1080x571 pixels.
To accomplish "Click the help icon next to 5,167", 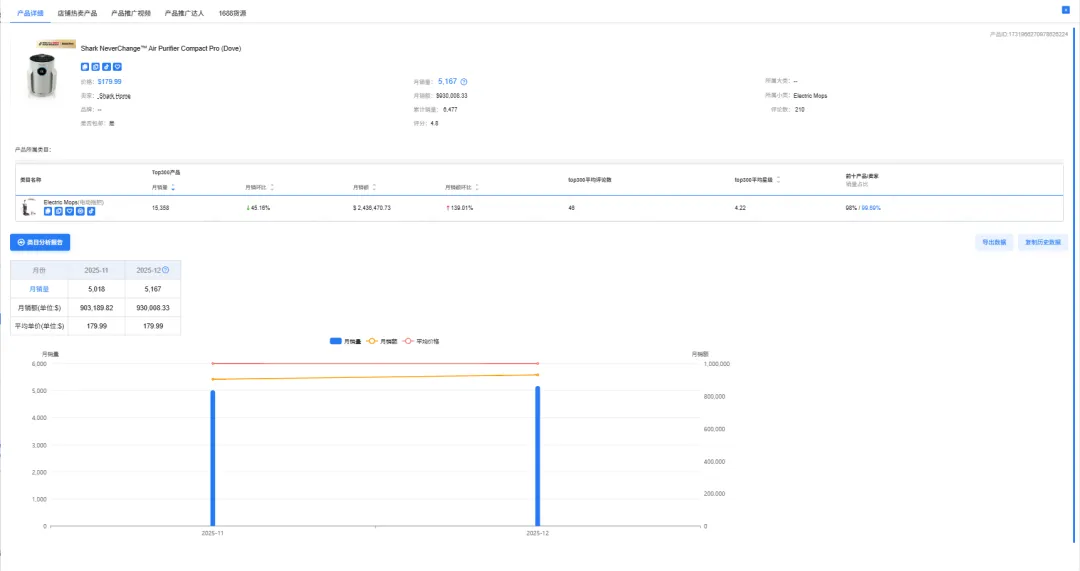I will [464, 82].
